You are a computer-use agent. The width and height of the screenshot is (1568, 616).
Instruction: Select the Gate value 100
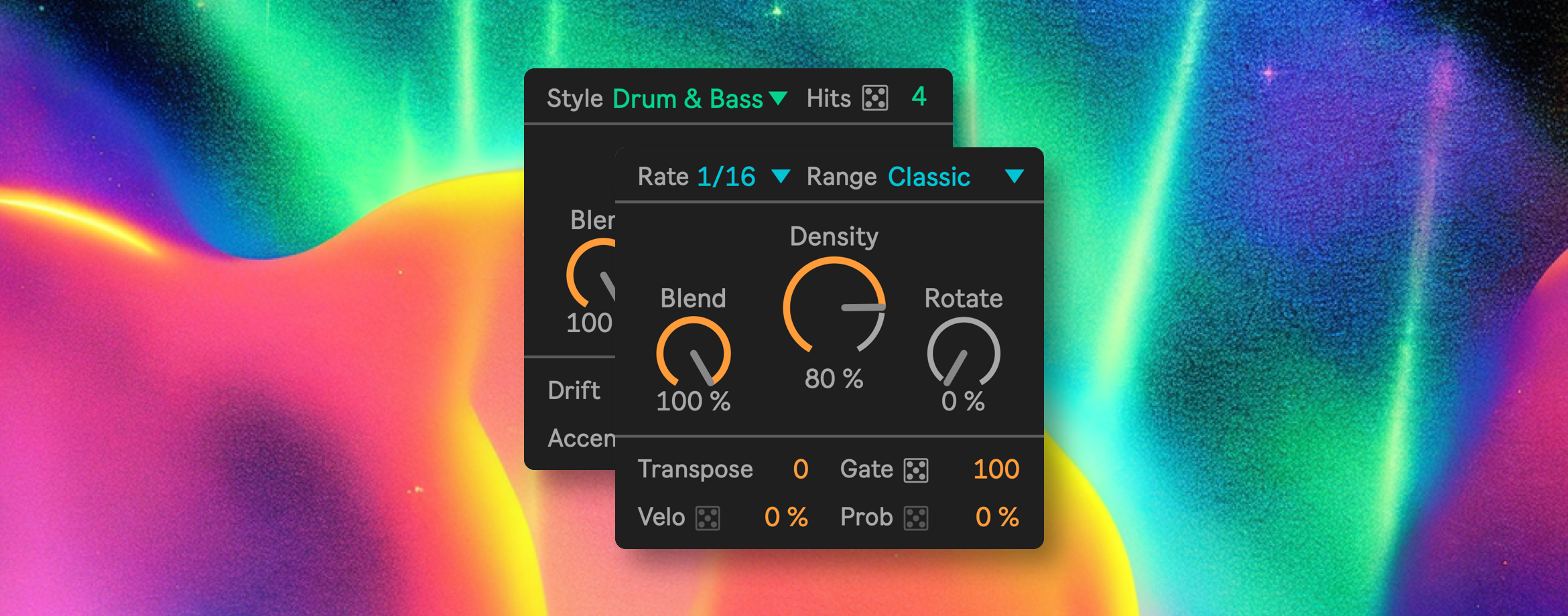[x=996, y=469]
